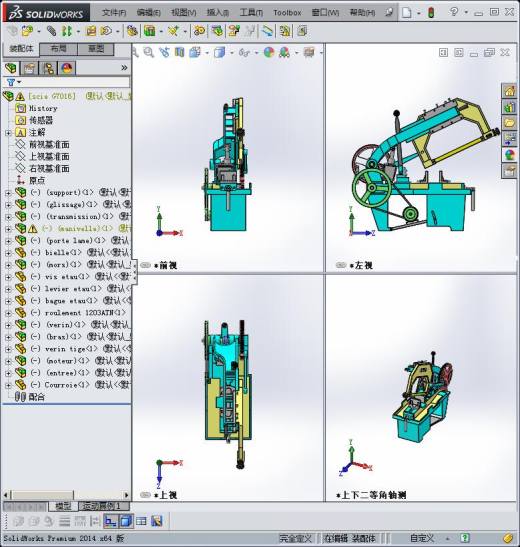Click the Move Component icon
The height and width of the screenshot is (547, 520).
(x=106, y=31)
